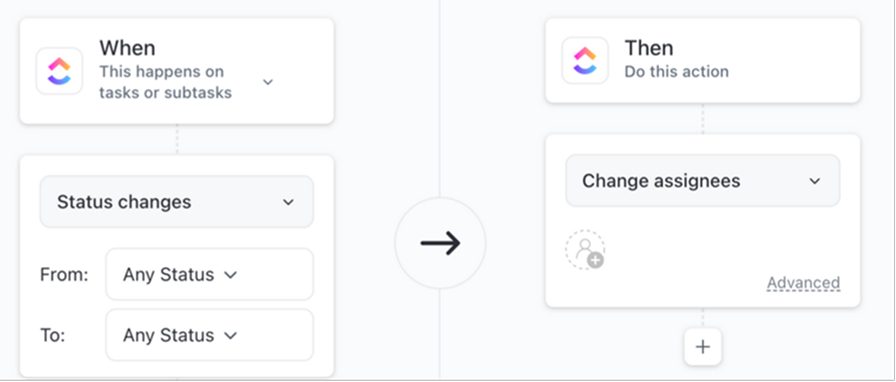Click the 'From:' label in trigger card

coord(64,275)
